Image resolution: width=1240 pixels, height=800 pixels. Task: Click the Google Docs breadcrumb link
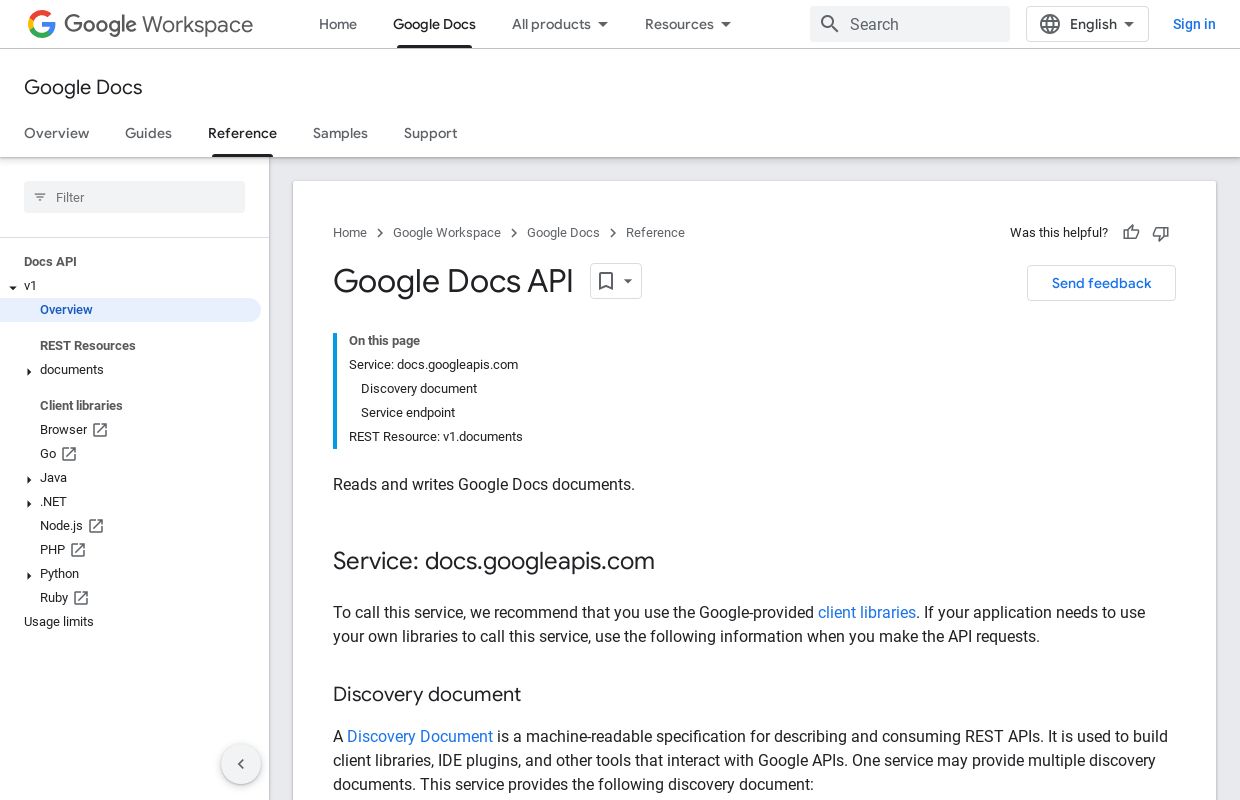point(563,233)
